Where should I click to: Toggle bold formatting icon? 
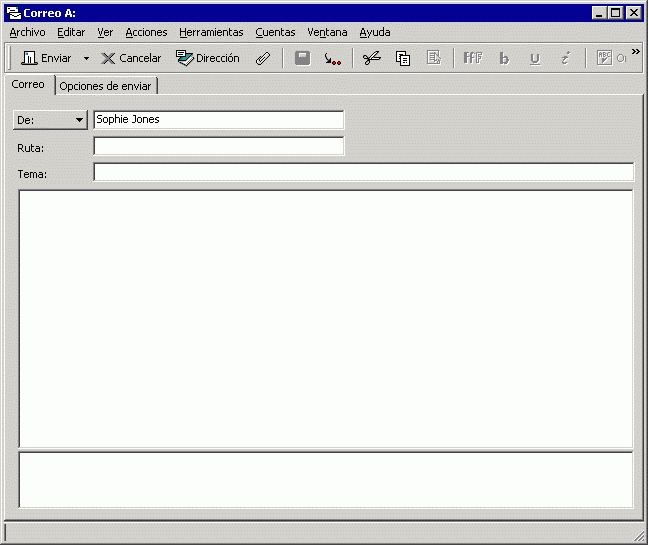coord(504,58)
